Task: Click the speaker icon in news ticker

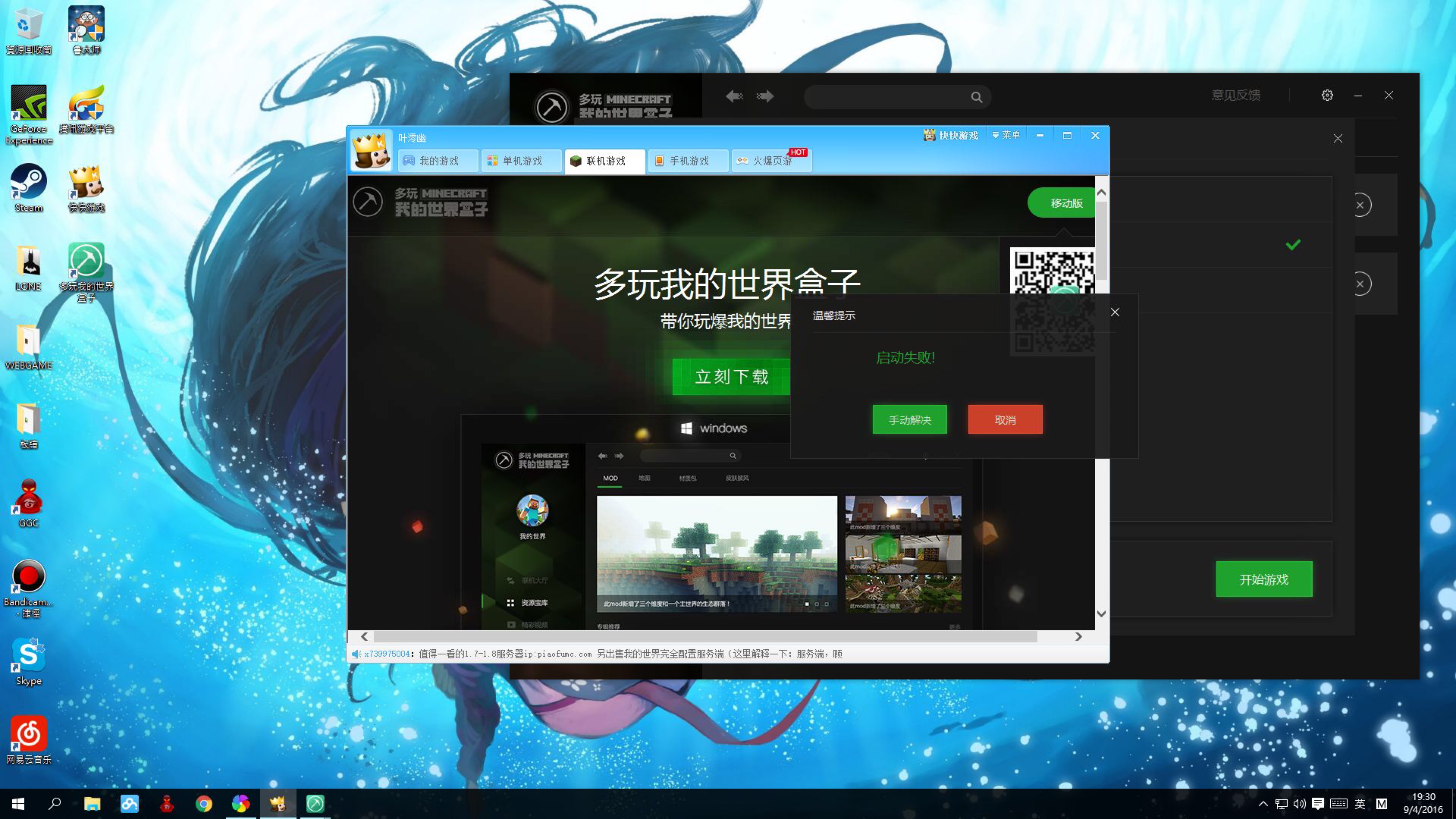Action: [x=356, y=654]
